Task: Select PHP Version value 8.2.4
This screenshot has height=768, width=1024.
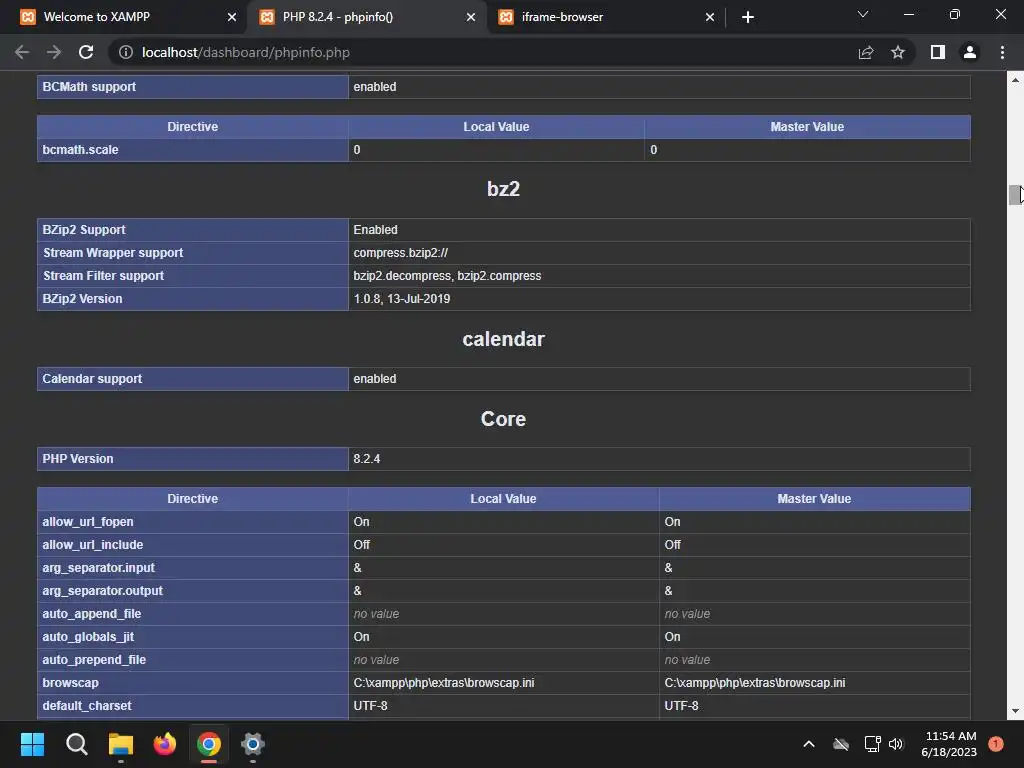Action: pyautogui.click(x=367, y=459)
